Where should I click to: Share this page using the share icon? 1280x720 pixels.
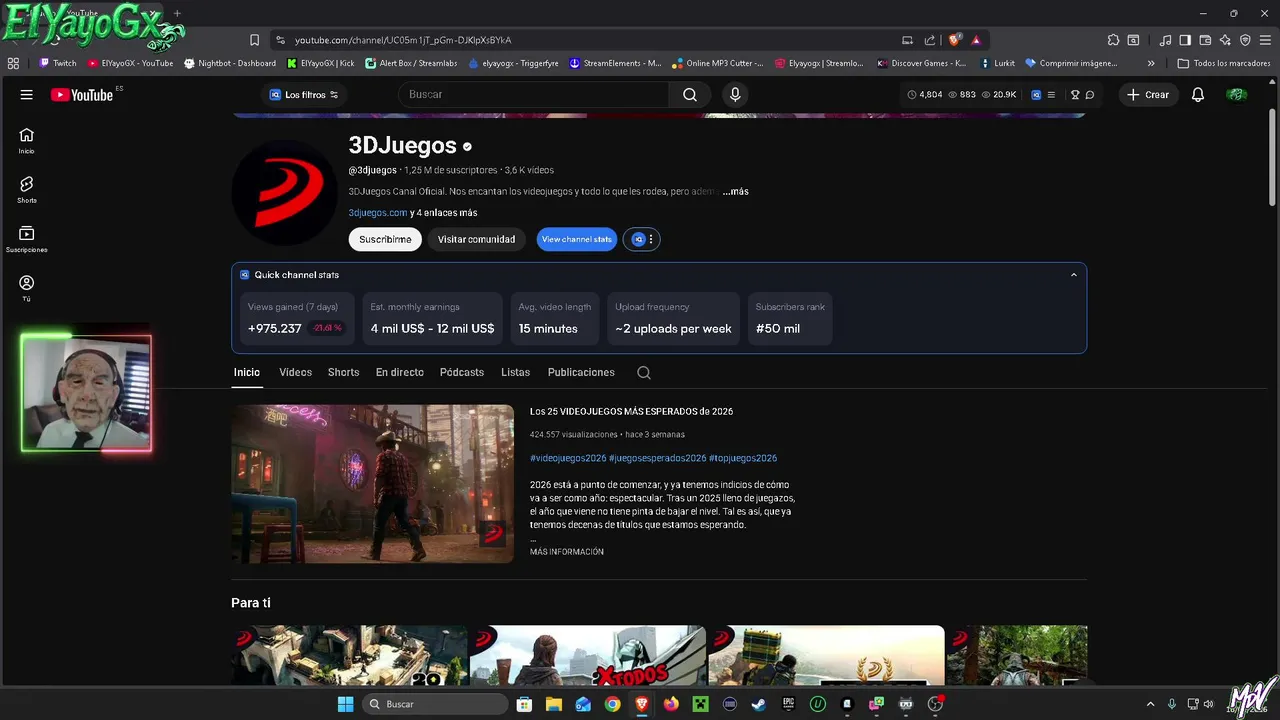[x=929, y=40]
